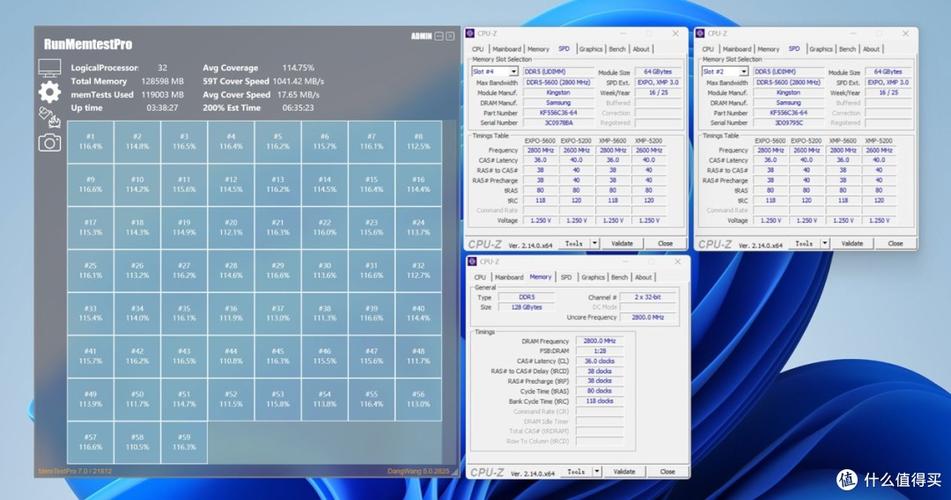
Task: Click Total Memory value 128598 MB
Action: [163, 81]
